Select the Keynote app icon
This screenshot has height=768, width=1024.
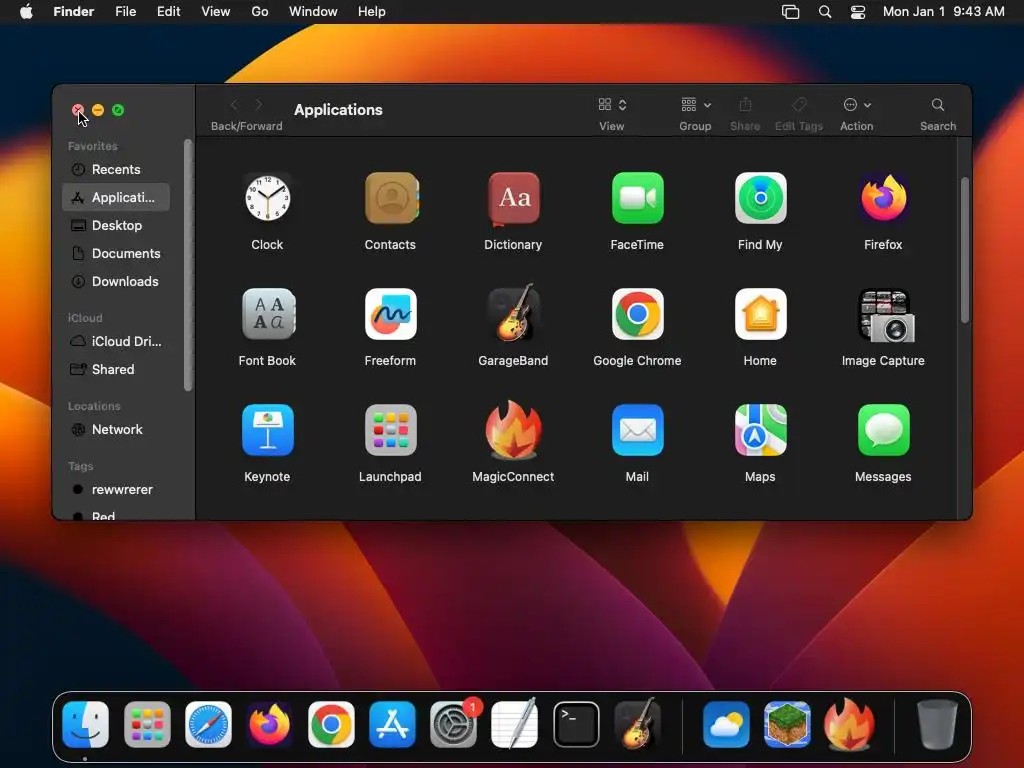pos(268,430)
